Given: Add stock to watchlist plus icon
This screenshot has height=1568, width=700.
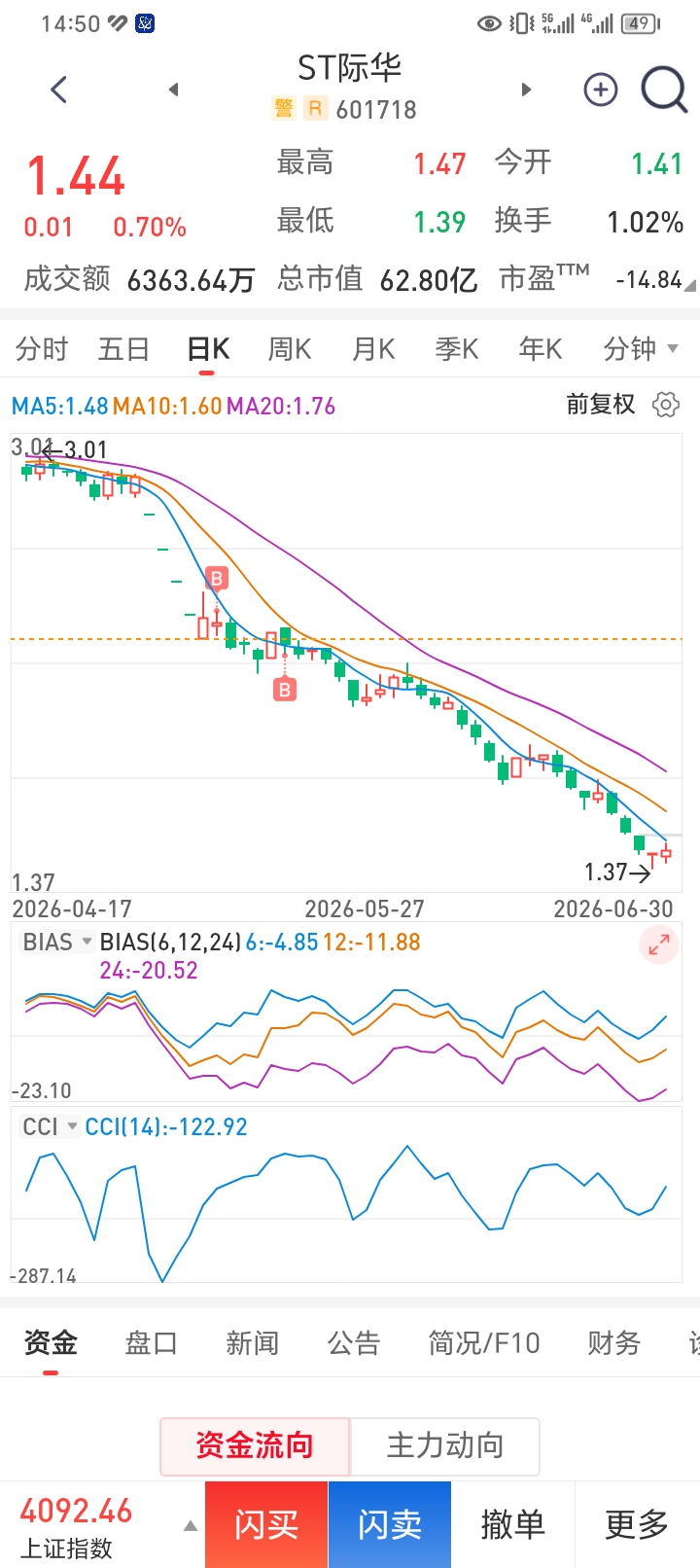Looking at the screenshot, I should 601,89.
